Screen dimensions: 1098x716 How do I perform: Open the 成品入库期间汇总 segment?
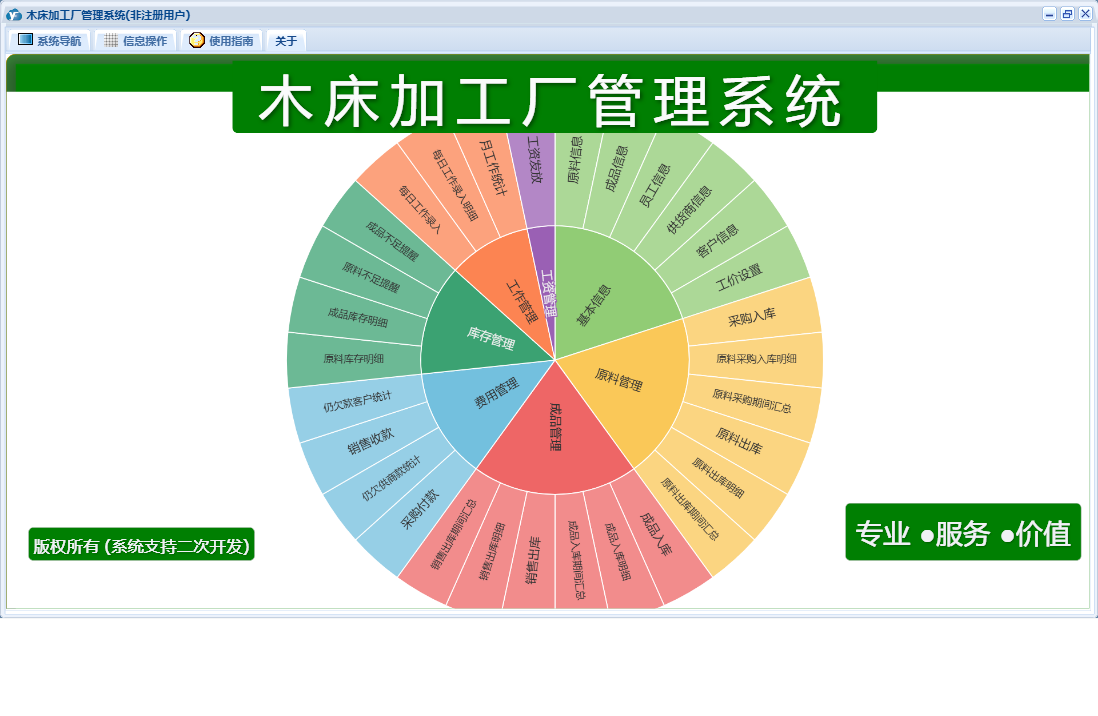[x=577, y=559]
